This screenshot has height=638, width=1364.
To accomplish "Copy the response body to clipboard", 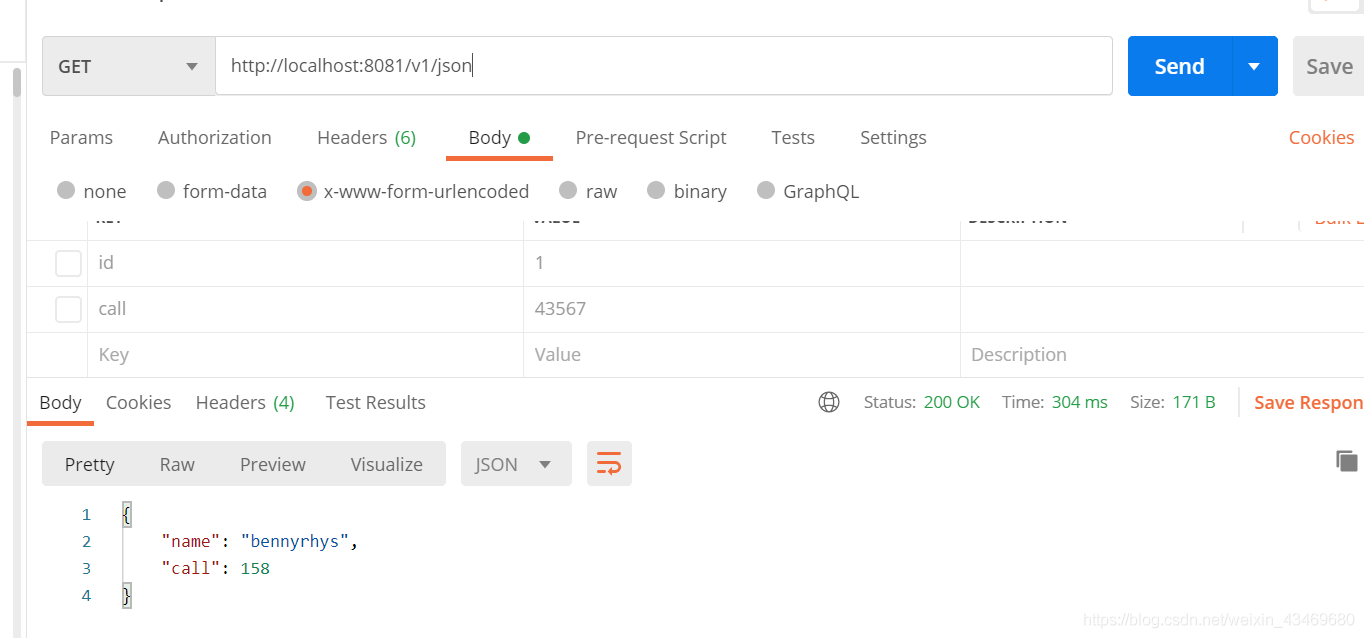I will tap(1345, 461).
